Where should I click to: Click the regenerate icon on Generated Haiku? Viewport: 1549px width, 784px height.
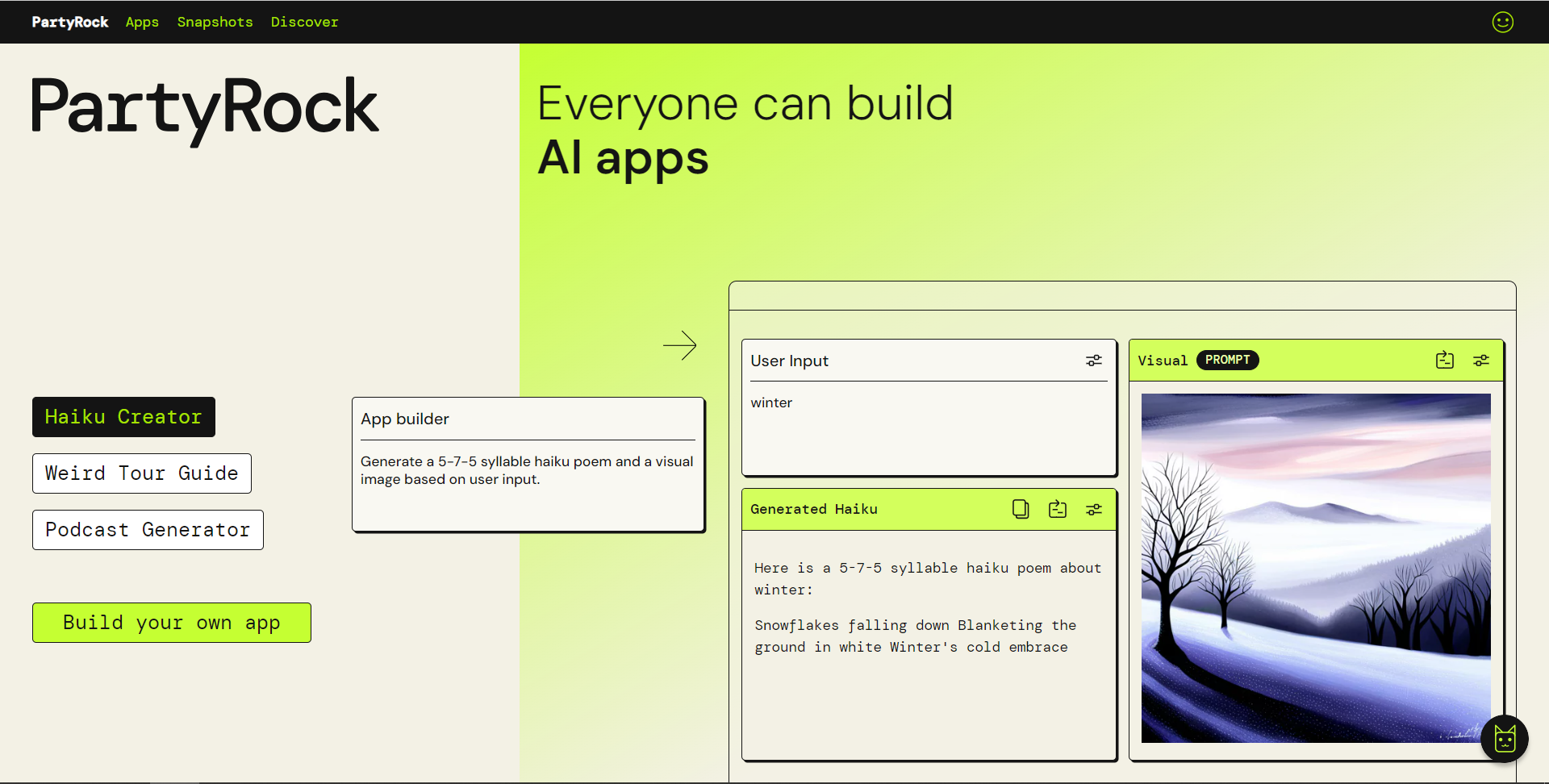(x=1057, y=509)
